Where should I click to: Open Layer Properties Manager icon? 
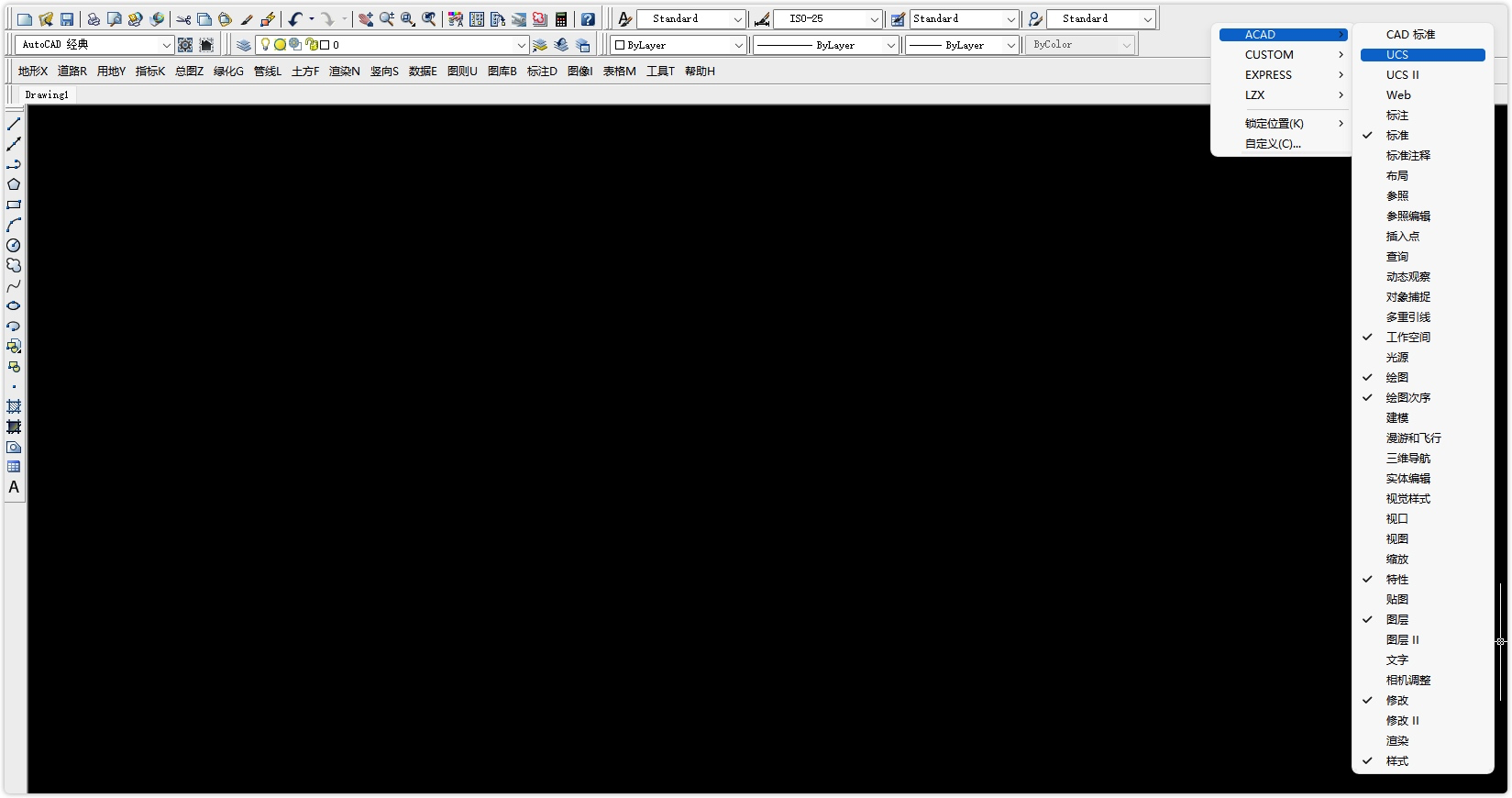243,45
